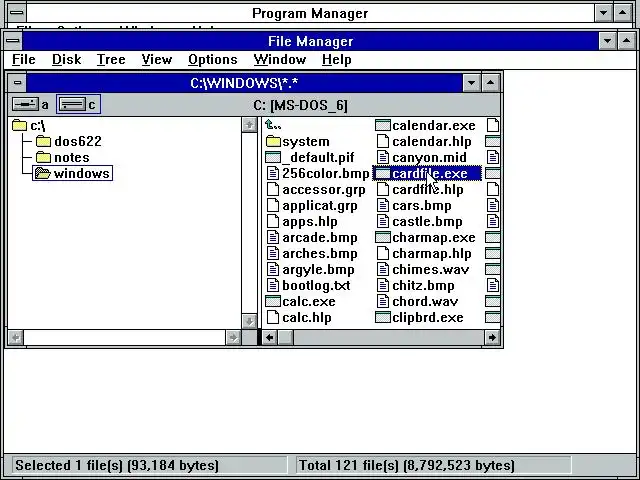Maximize the C:\WINDOWS\*.* child window
This screenshot has height=480, width=640.
[490, 83]
